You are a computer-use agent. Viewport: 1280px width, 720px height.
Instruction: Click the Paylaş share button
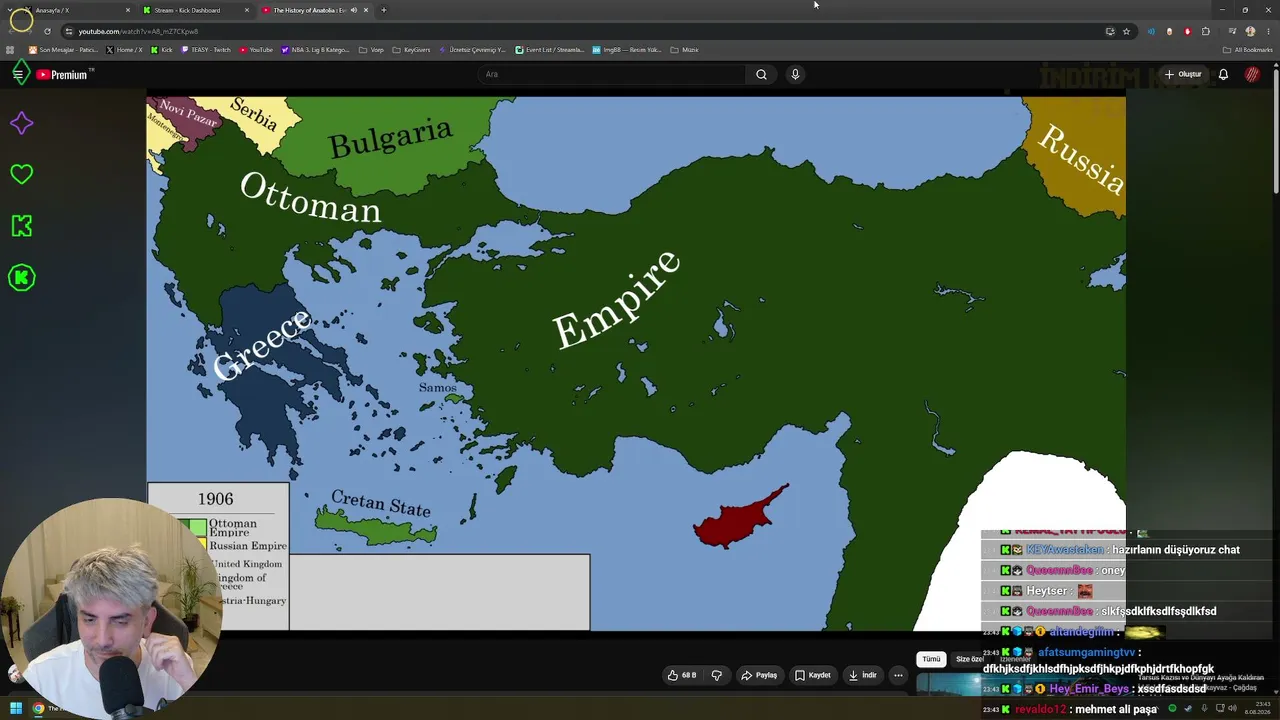point(759,675)
